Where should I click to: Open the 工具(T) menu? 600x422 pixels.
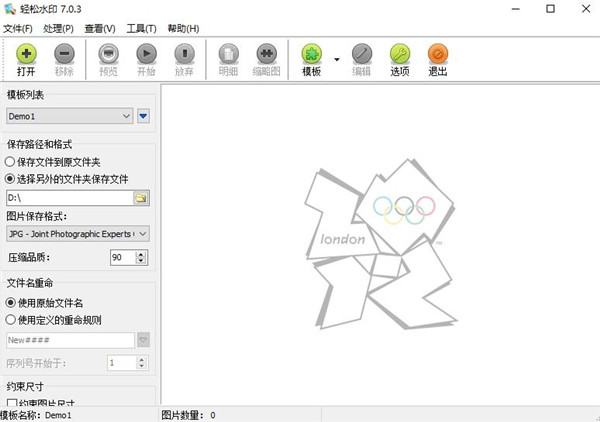pos(143,28)
